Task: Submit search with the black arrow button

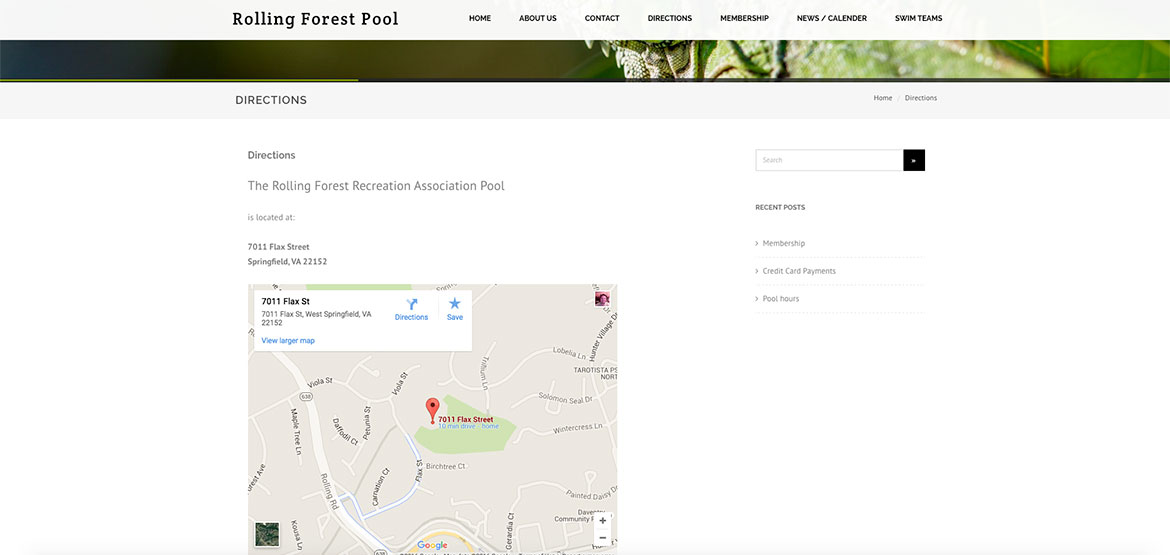Action: tap(914, 160)
